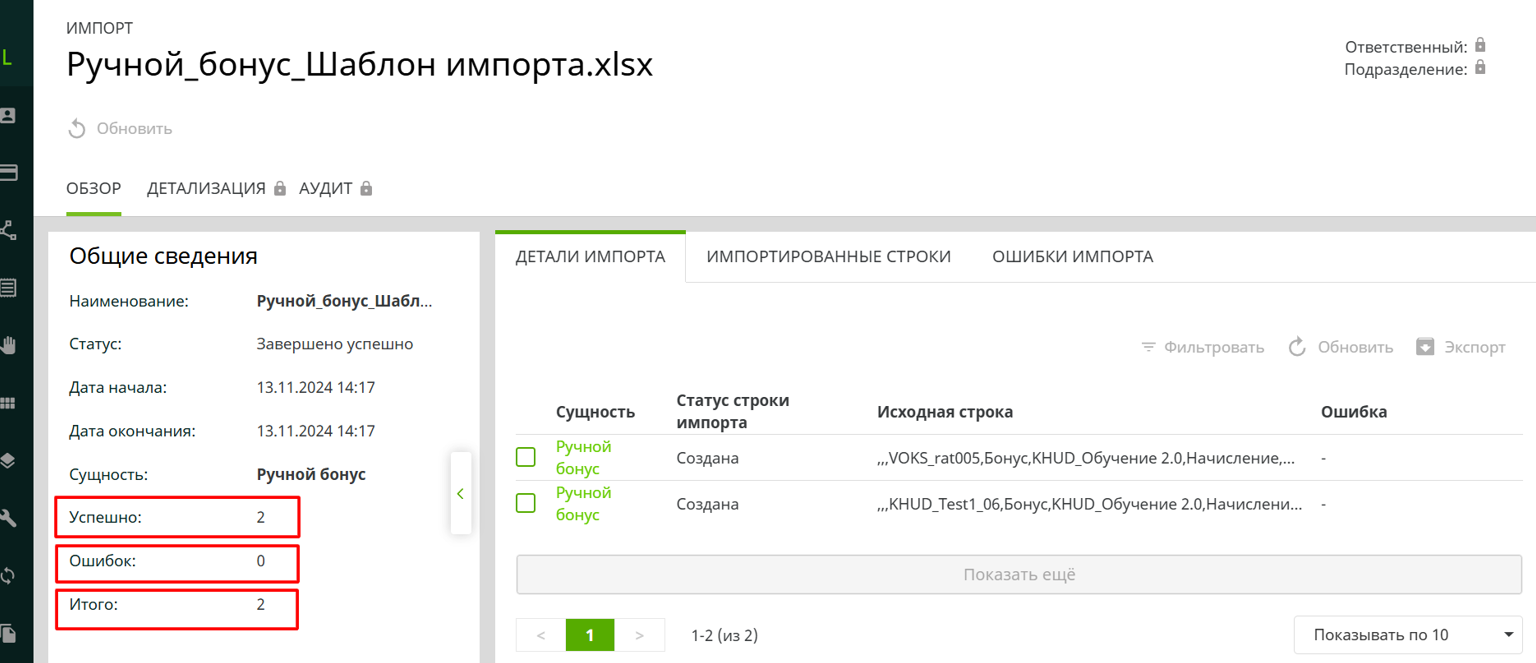Select page 1 in pagination

[590, 635]
